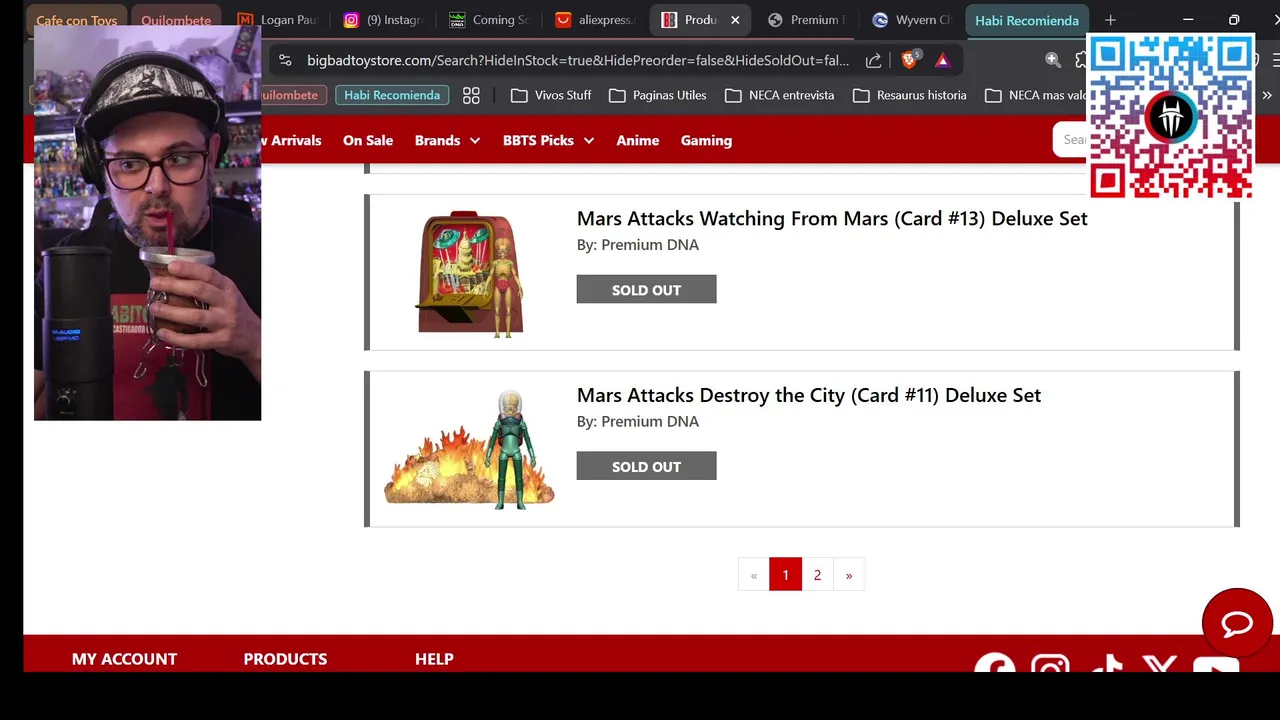Viewport: 1280px width, 720px height.
Task: Expand the Brands dropdown menu
Action: click(x=447, y=140)
